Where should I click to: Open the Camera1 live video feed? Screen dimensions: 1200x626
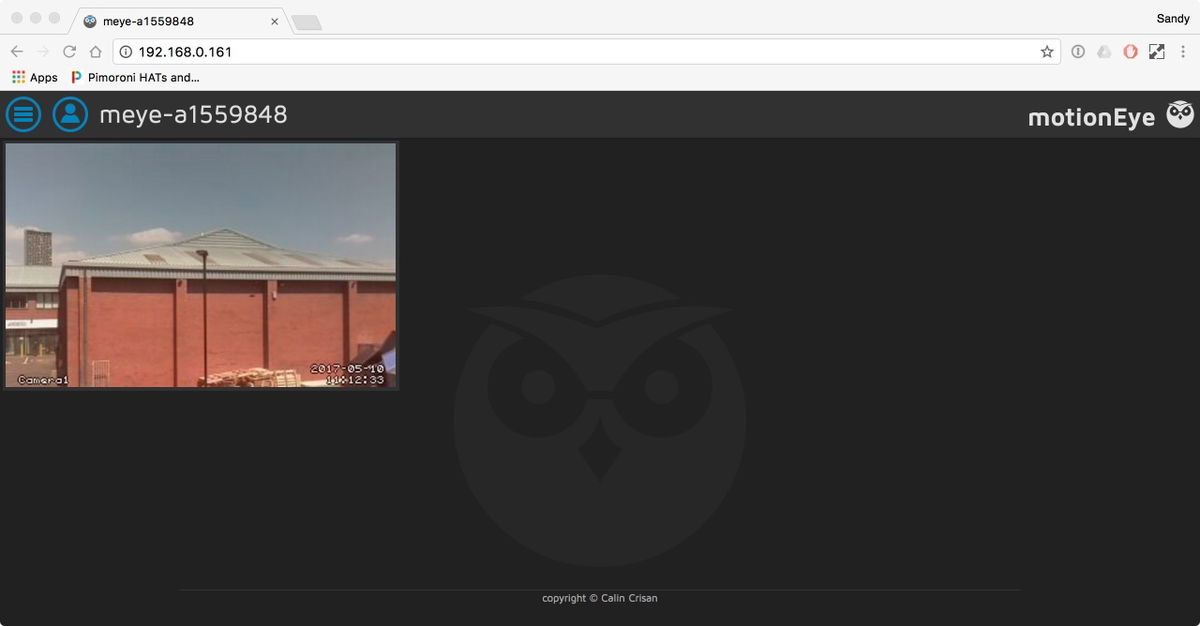200,265
